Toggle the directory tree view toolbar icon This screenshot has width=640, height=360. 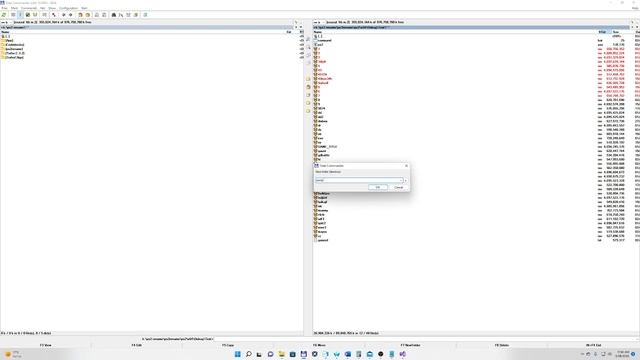(x=35, y=15)
